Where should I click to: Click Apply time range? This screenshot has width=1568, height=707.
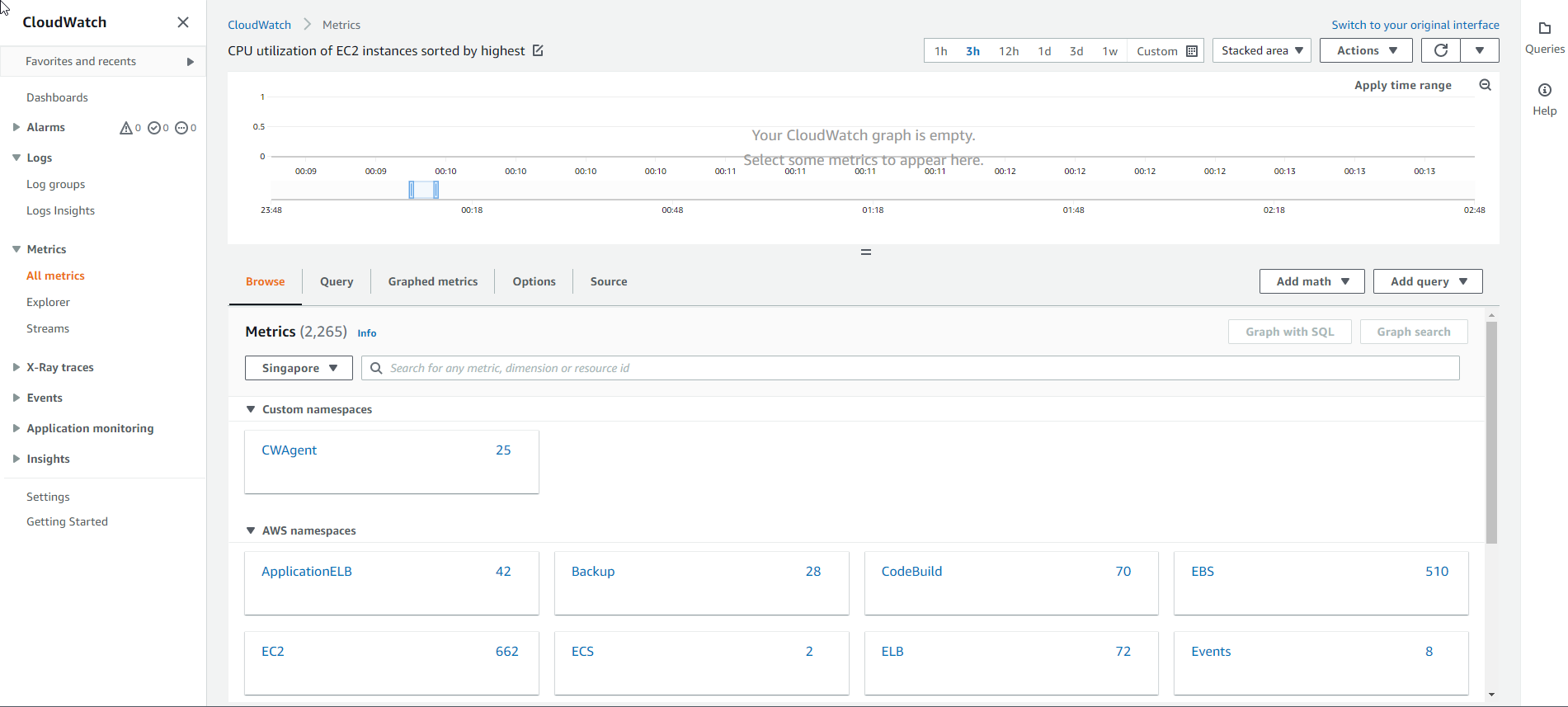click(x=1403, y=85)
